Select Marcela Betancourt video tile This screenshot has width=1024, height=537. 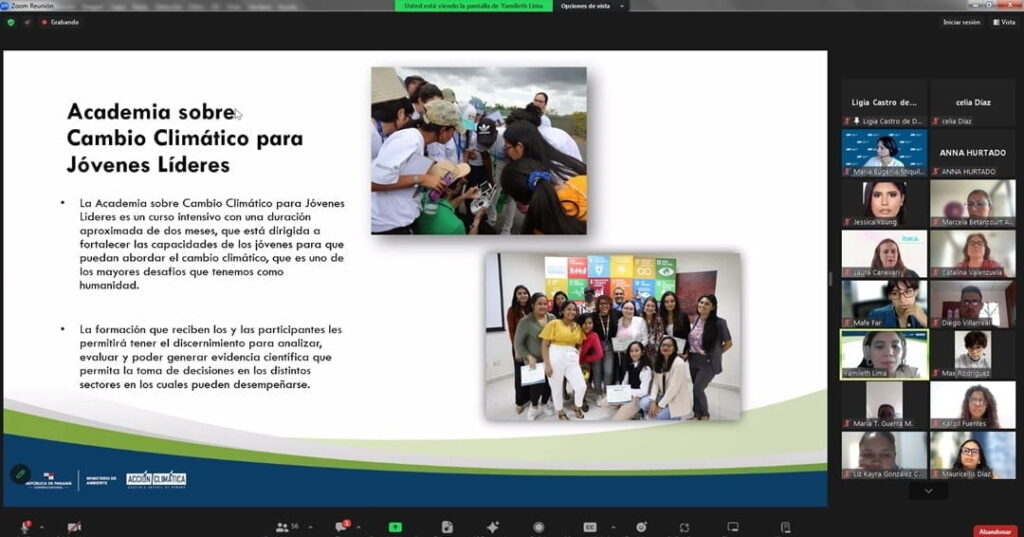972,203
